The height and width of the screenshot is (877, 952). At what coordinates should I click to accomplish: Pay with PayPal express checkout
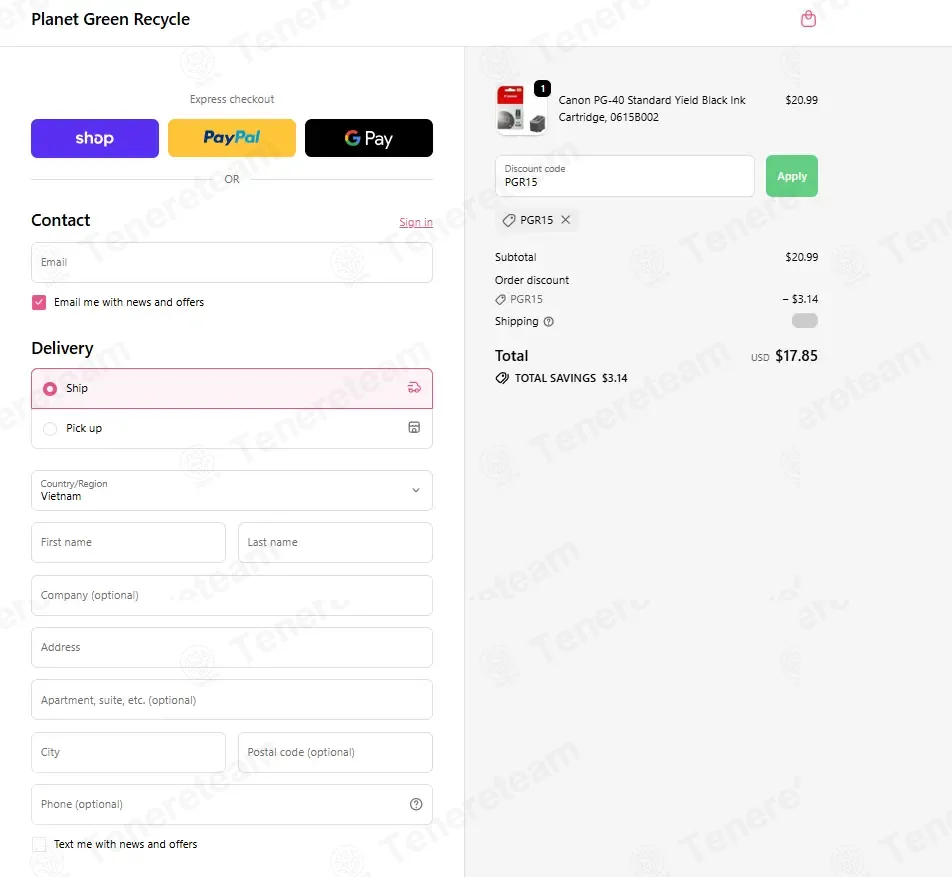click(232, 138)
